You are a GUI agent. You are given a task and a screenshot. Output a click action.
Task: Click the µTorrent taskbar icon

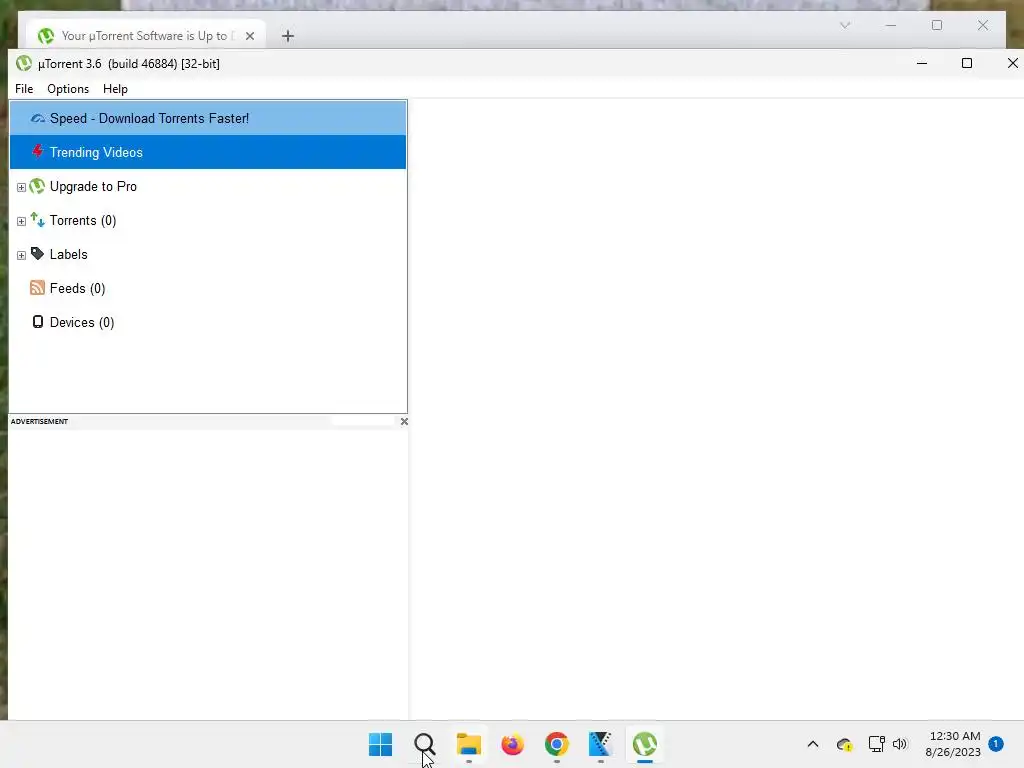click(x=645, y=744)
